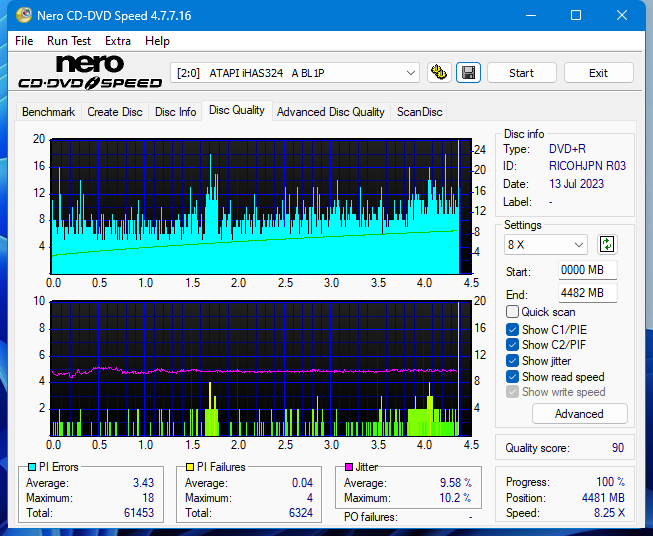Click the save floppy disk icon
Viewport: 653px width, 536px height.
[469, 73]
